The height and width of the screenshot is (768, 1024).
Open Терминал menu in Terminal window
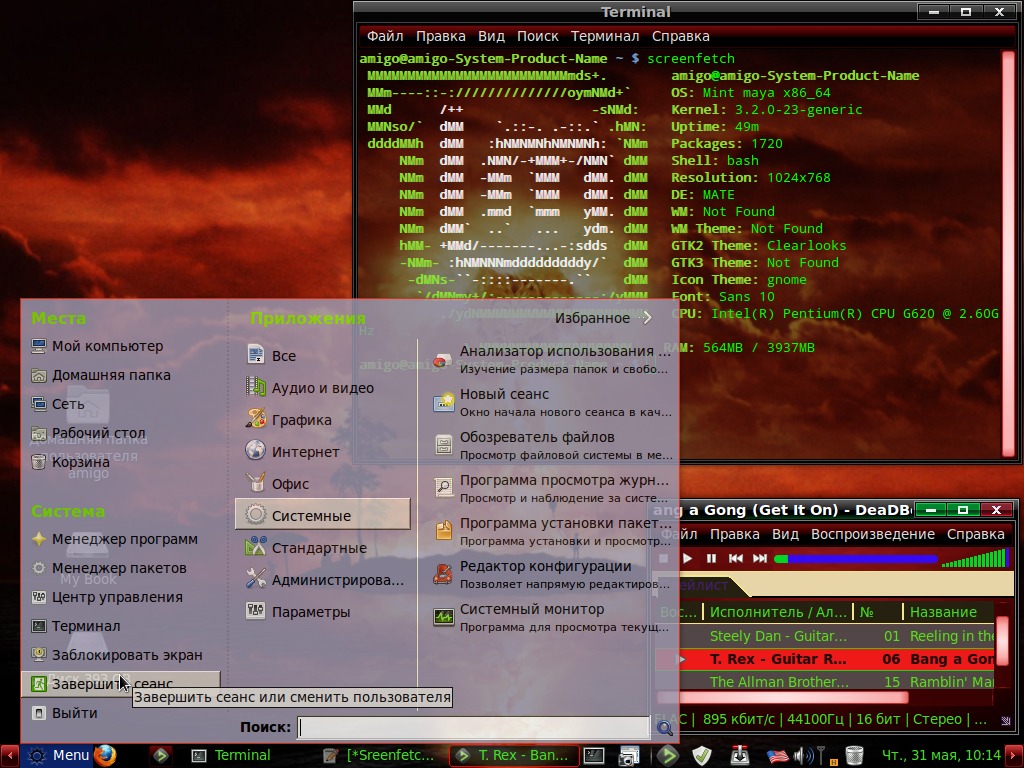click(x=605, y=36)
